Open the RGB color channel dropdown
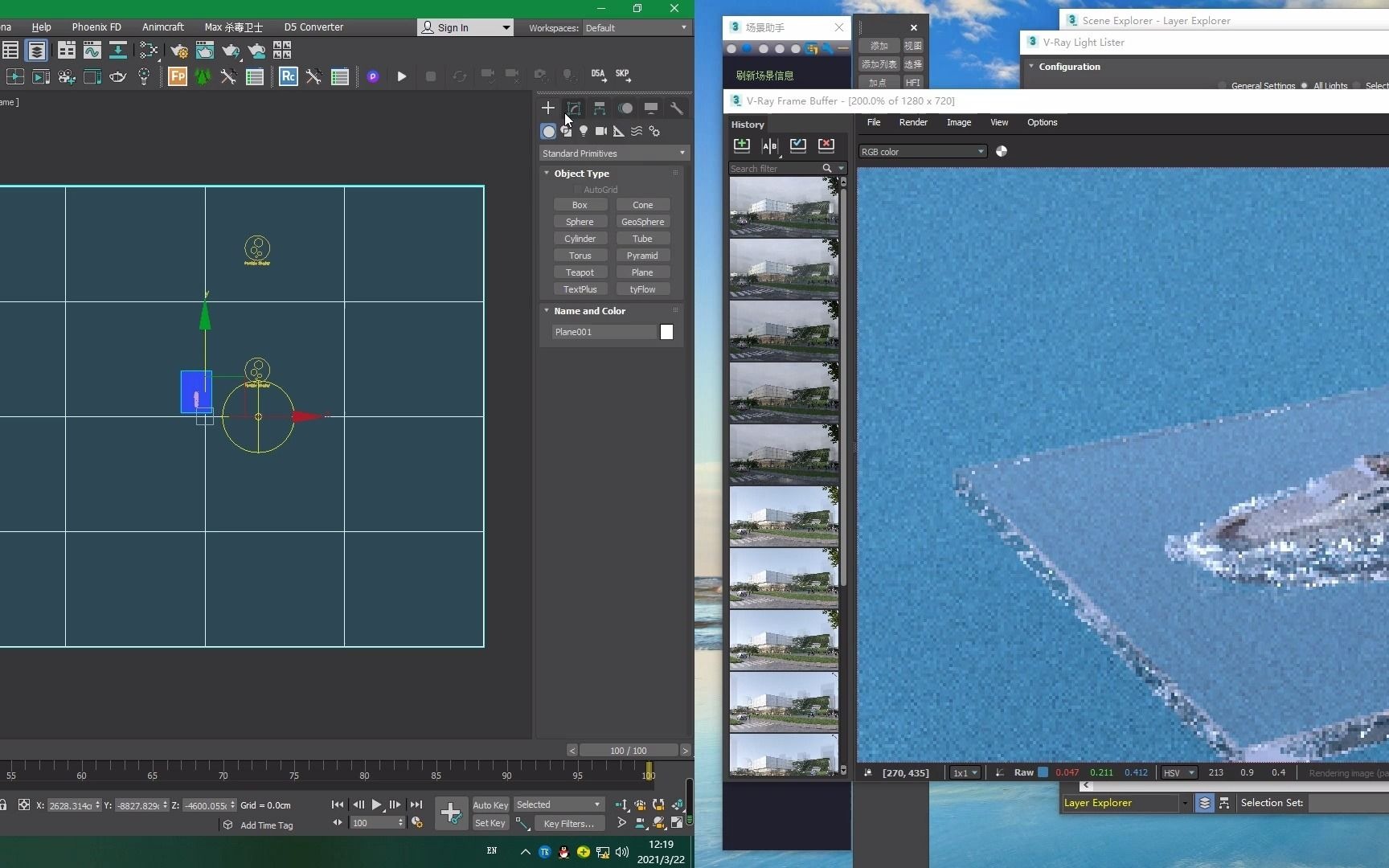This screenshot has width=1389, height=868. coord(921,151)
